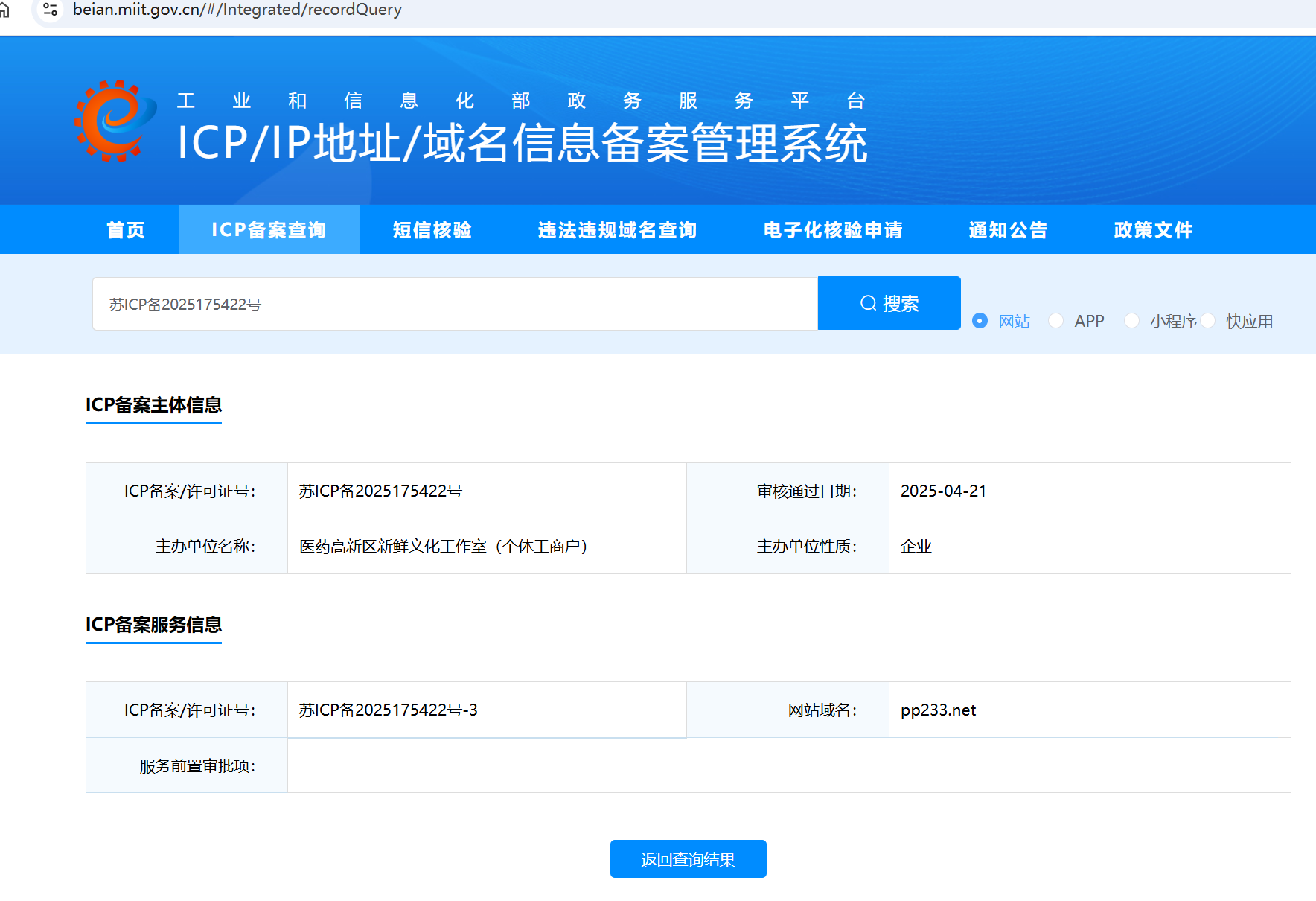The image size is (1316, 901).
Task: Click the ICP备案主体信息 heading
Action: point(153,404)
